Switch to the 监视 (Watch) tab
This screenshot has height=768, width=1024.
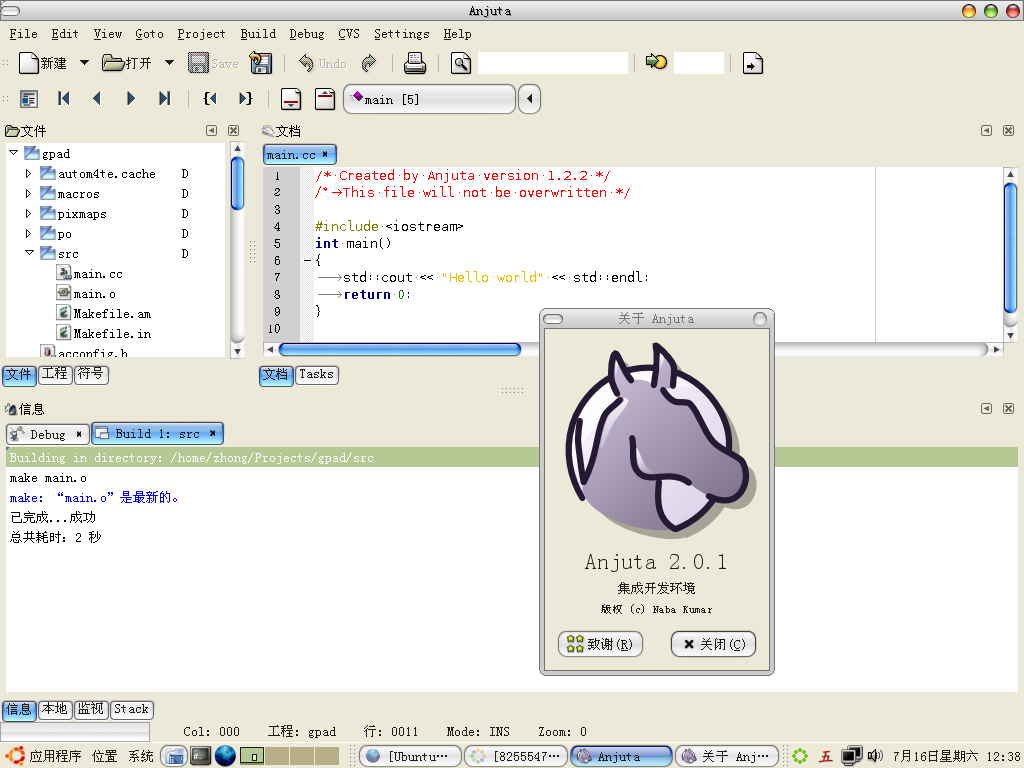coord(91,709)
